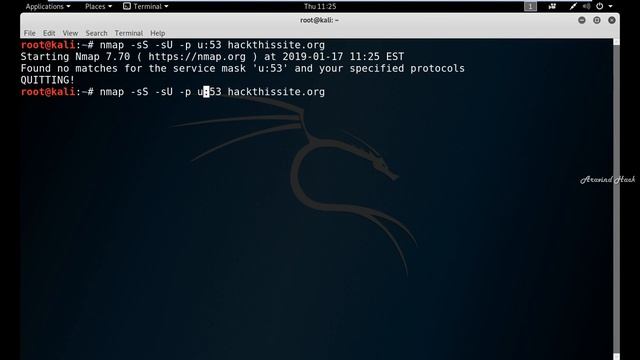
Task: Open the Help menu
Action: (158, 33)
